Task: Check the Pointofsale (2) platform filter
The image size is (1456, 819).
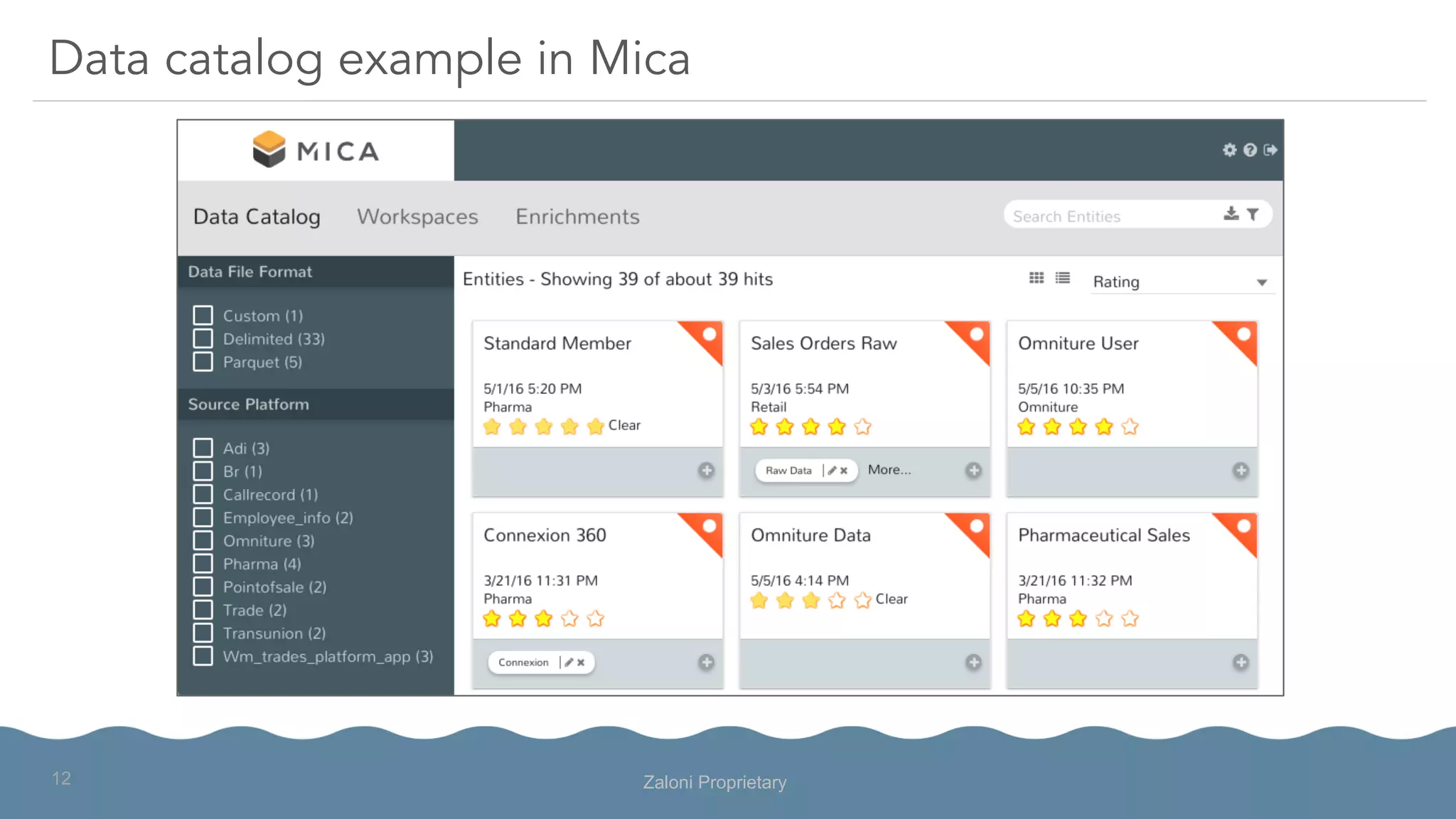Action: click(x=203, y=587)
